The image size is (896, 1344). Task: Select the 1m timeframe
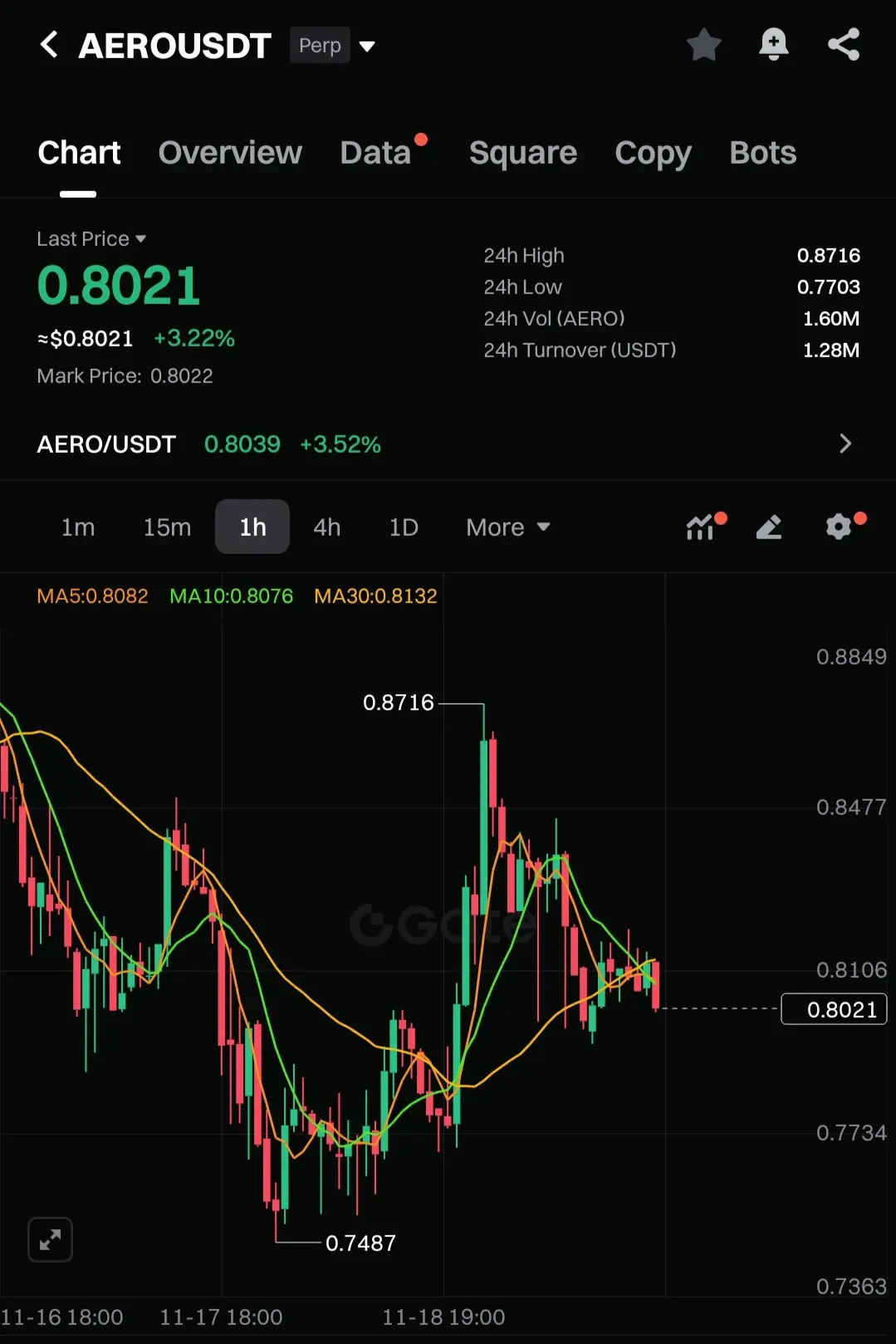pos(78,527)
